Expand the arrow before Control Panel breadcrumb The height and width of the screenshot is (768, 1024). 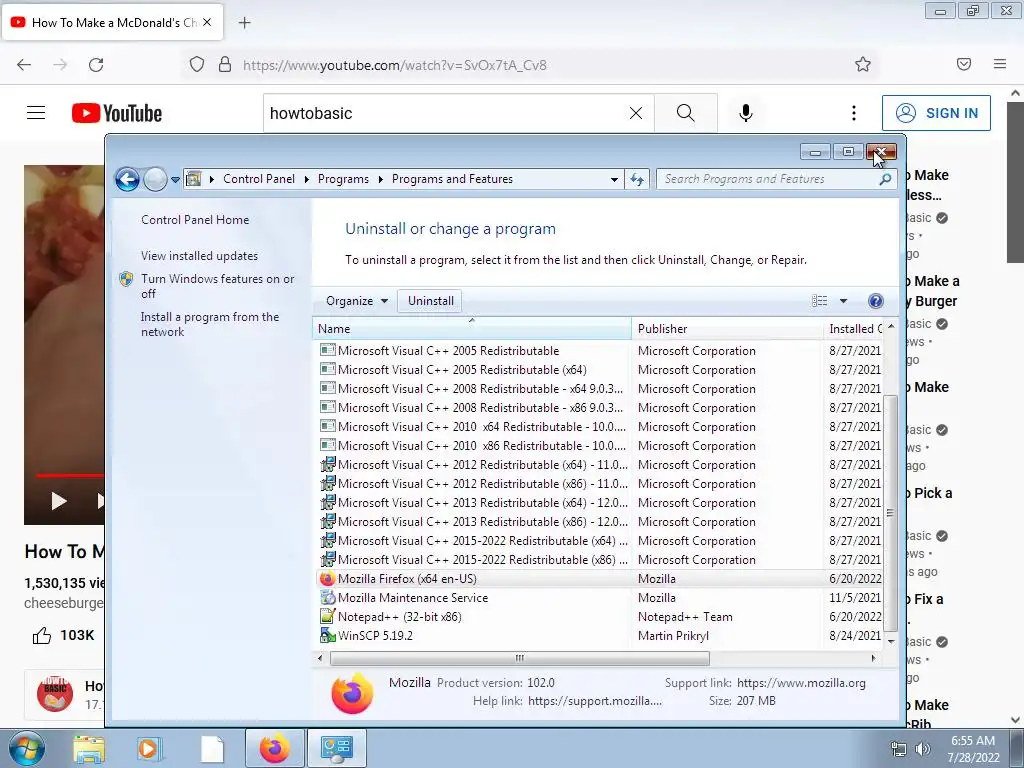tap(212, 179)
